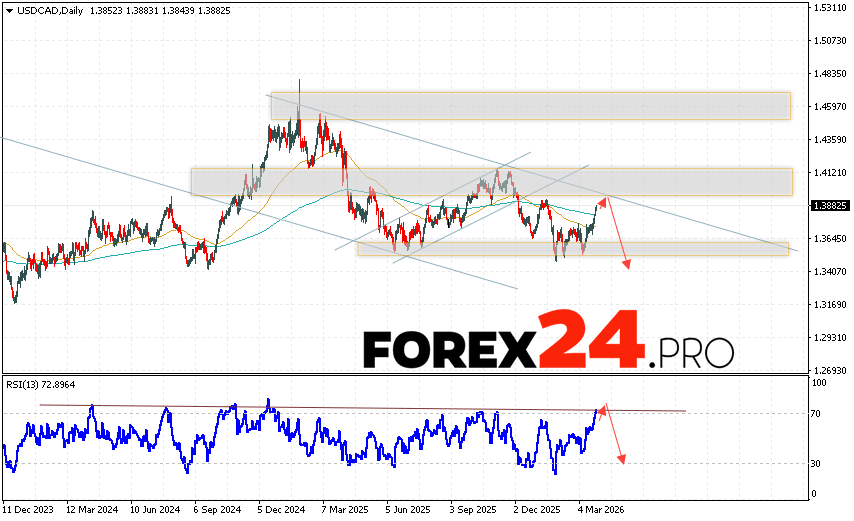Click the red upward arrowhead near current price
854x521 pixels.
click(x=602, y=203)
